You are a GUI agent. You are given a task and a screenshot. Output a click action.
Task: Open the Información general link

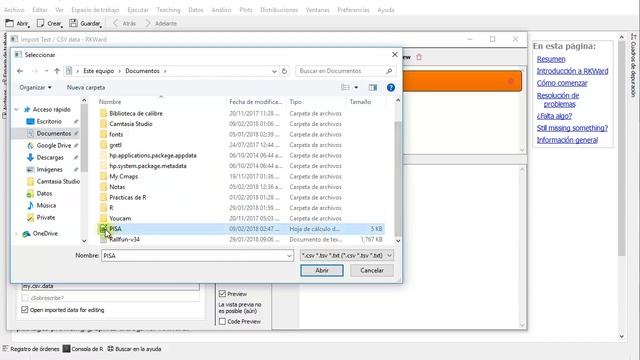coord(567,140)
